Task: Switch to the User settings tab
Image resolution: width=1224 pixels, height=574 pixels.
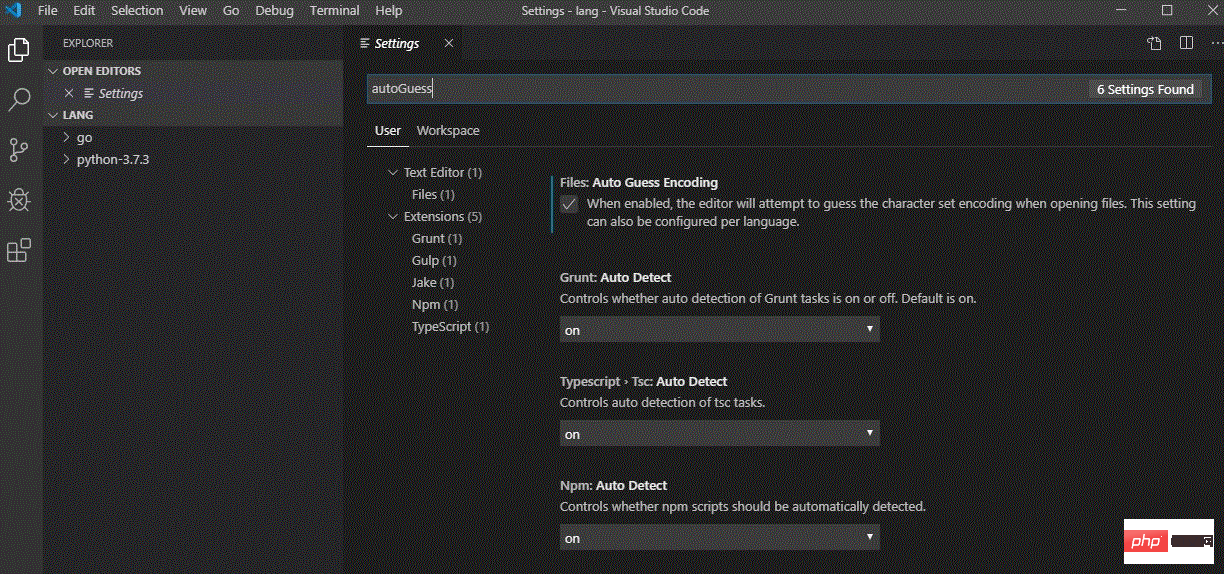Action: pyautogui.click(x=388, y=131)
